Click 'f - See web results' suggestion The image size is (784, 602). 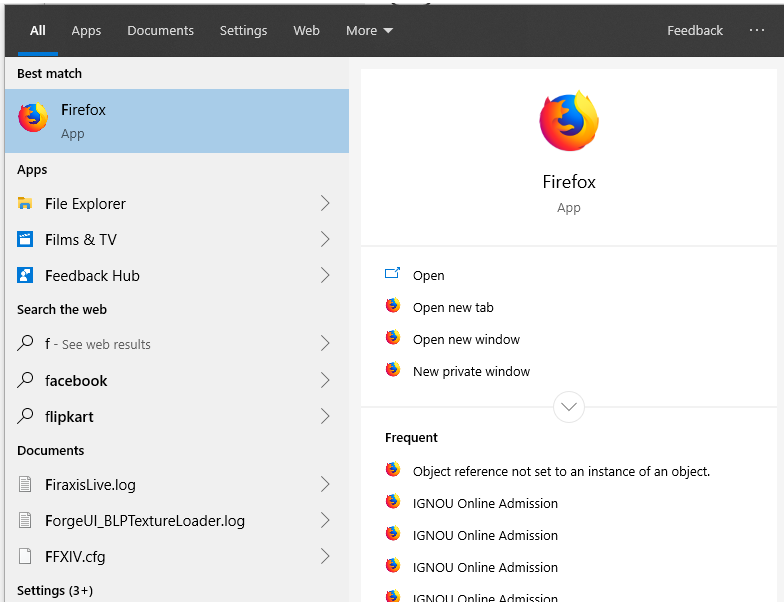tap(176, 344)
